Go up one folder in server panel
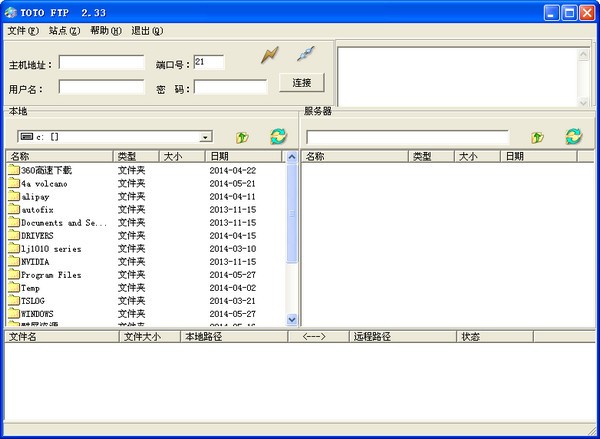600x439 pixels. coord(537,137)
